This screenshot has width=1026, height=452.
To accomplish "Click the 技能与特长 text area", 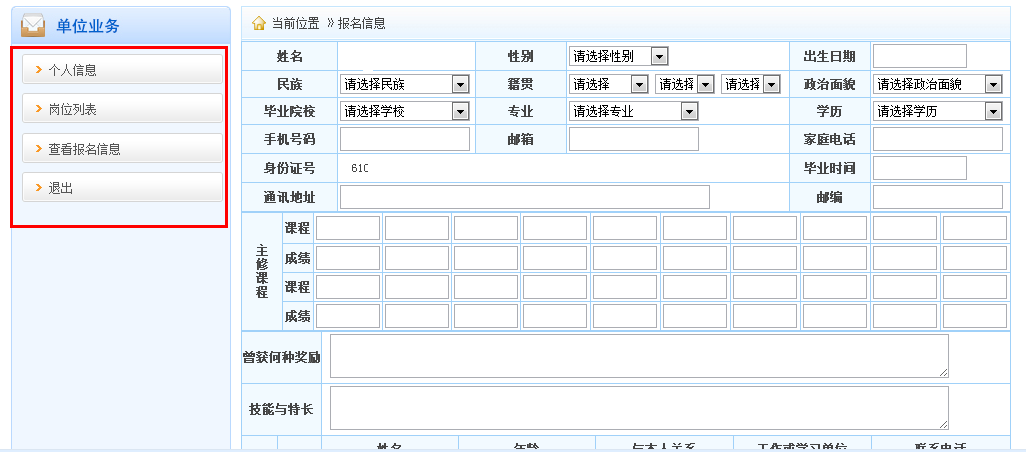I will point(639,408).
